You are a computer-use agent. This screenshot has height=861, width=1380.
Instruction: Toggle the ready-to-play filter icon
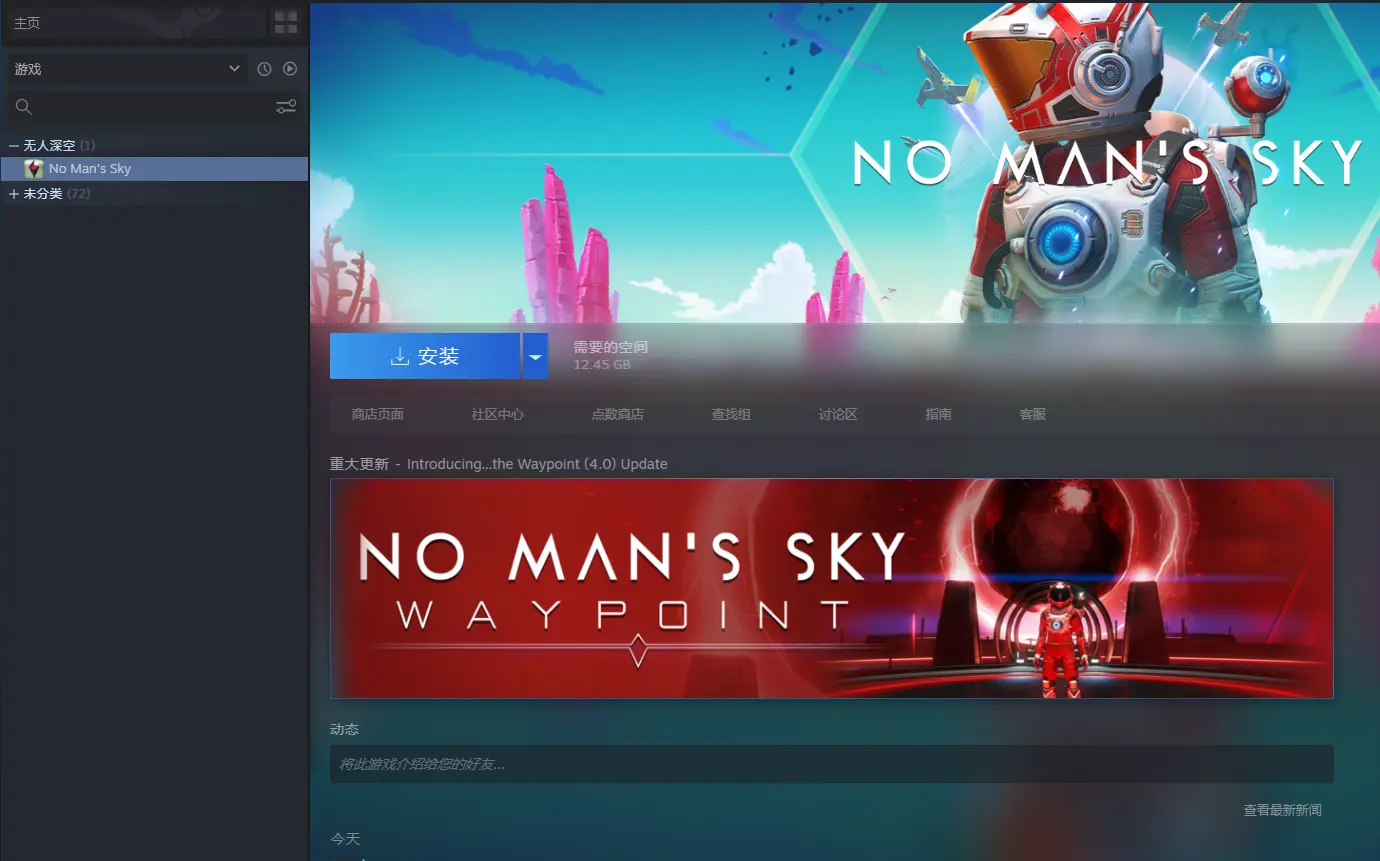290,69
